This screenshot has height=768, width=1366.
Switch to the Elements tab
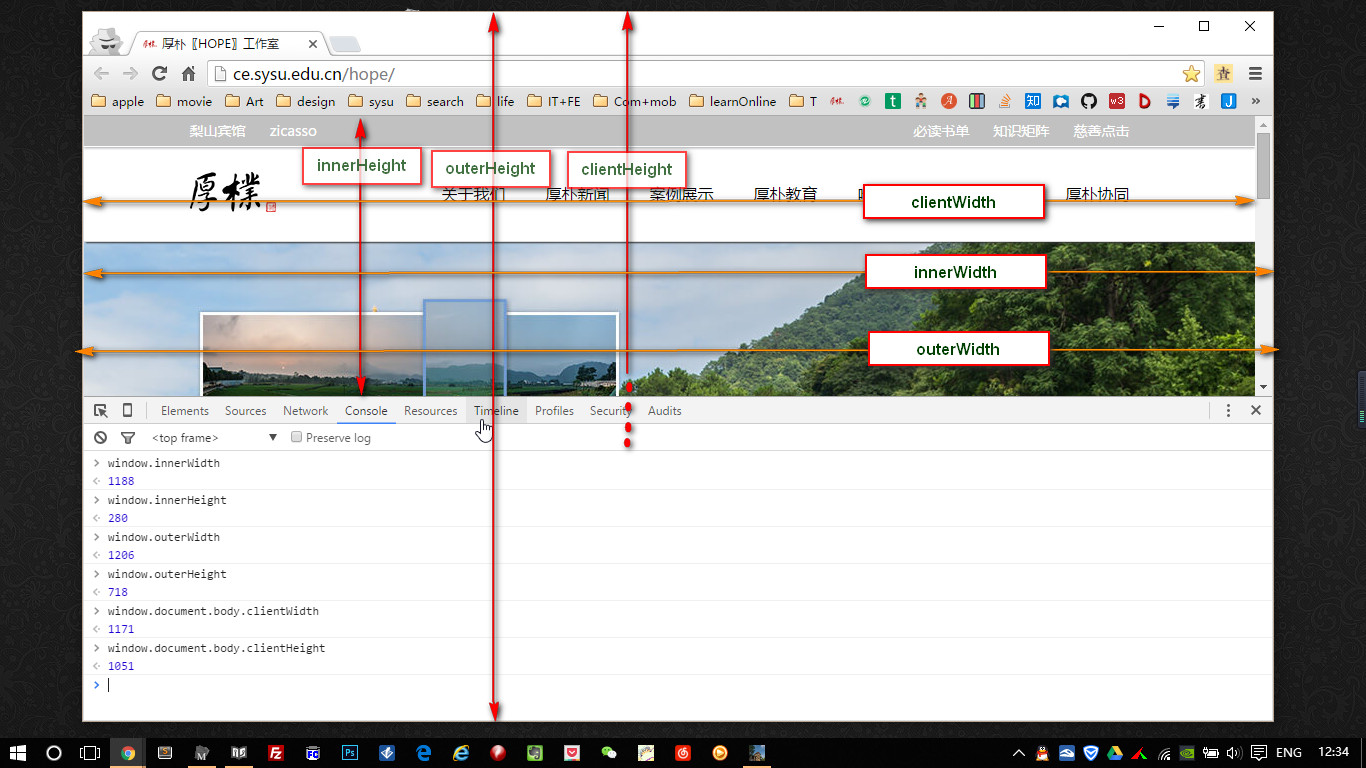click(184, 411)
